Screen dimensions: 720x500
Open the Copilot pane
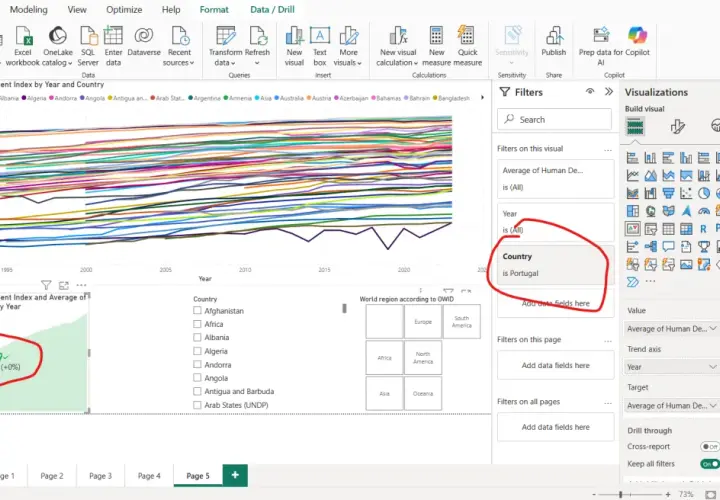click(637, 41)
